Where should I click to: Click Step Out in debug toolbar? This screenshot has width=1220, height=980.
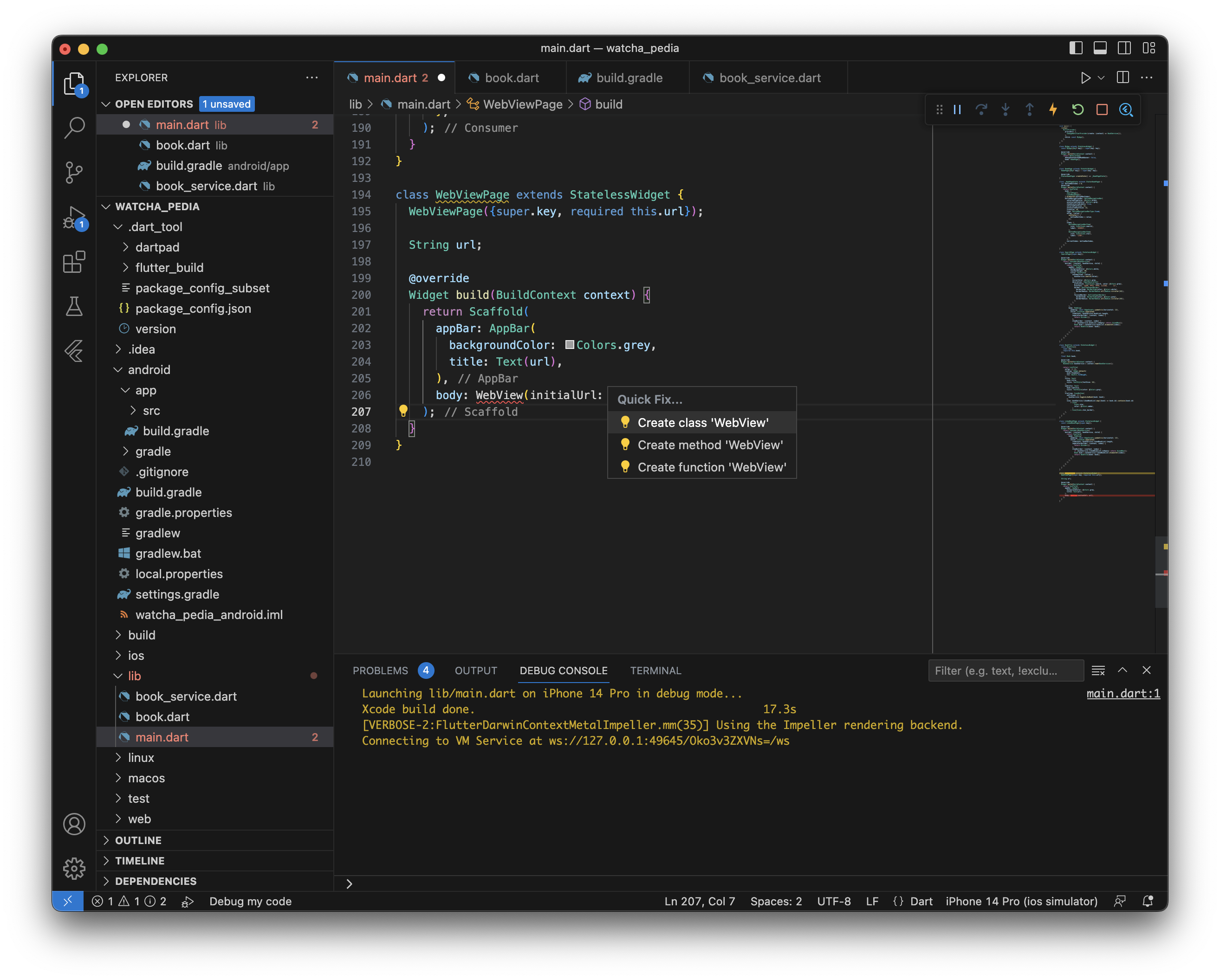1030,110
